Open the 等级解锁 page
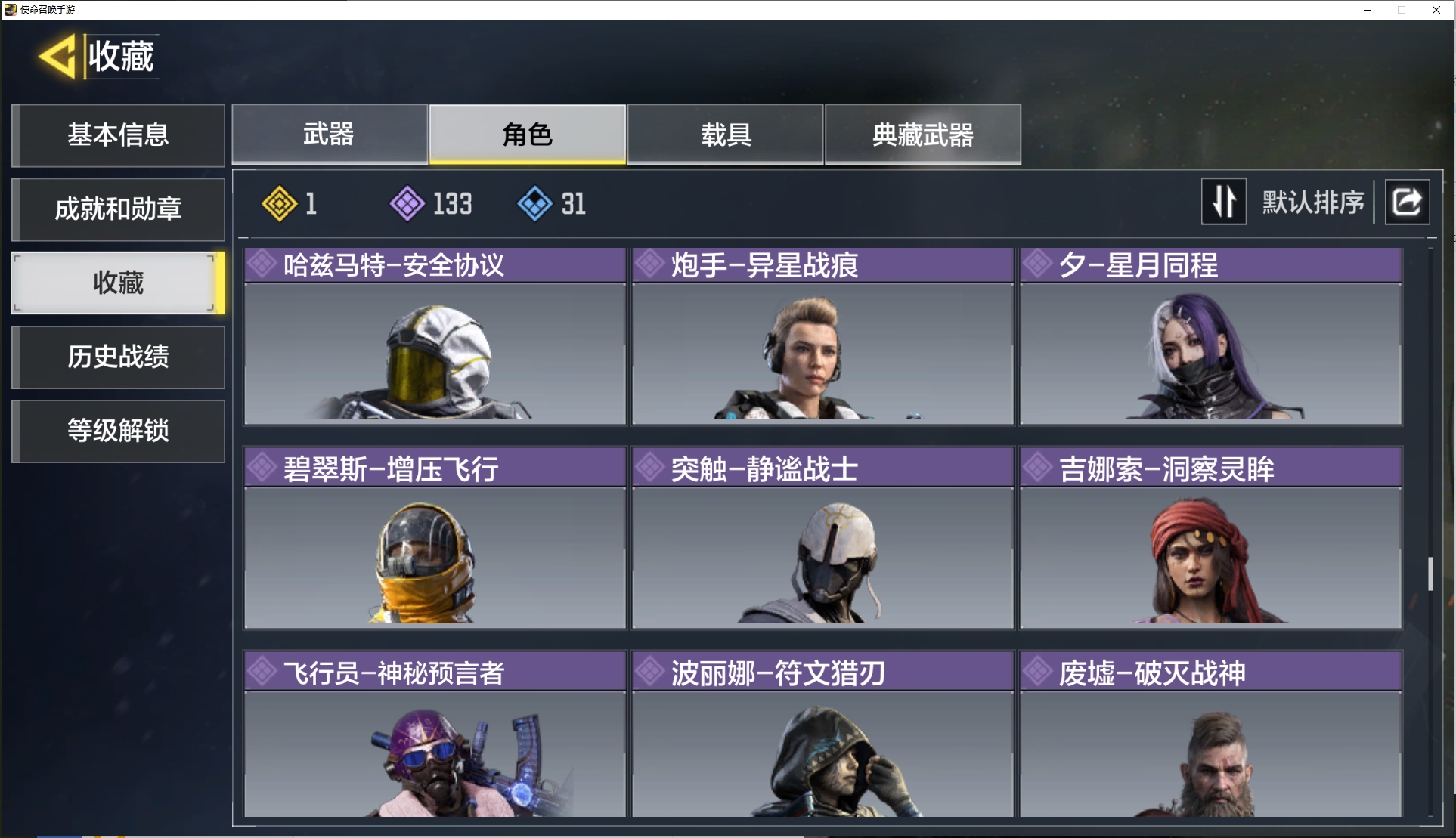 click(x=119, y=431)
